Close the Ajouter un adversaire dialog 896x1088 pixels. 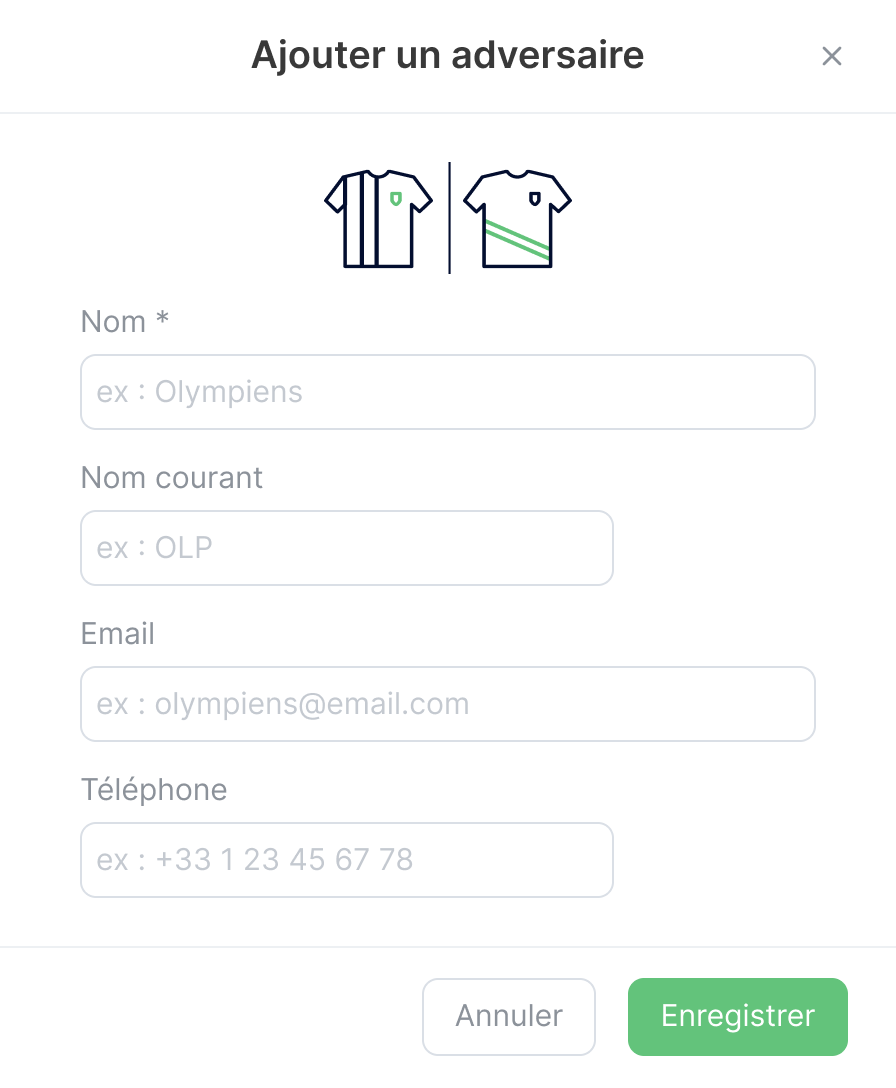[832, 56]
